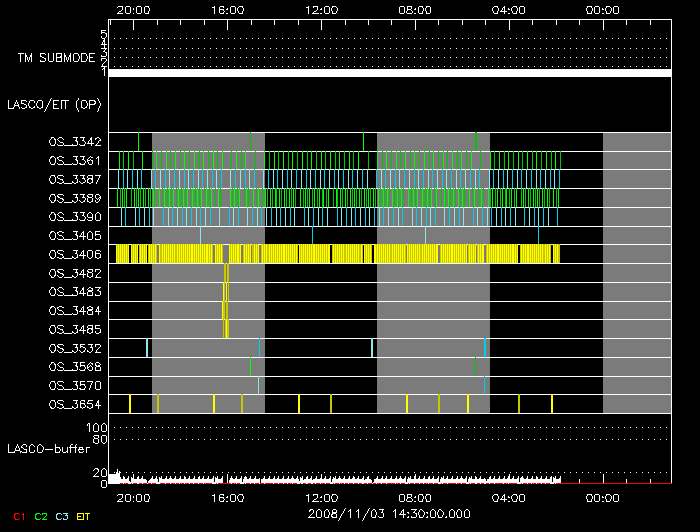The width and height of the screenshot is (700, 532).
Task: Select the OS_3405 row label
Action: (75, 236)
